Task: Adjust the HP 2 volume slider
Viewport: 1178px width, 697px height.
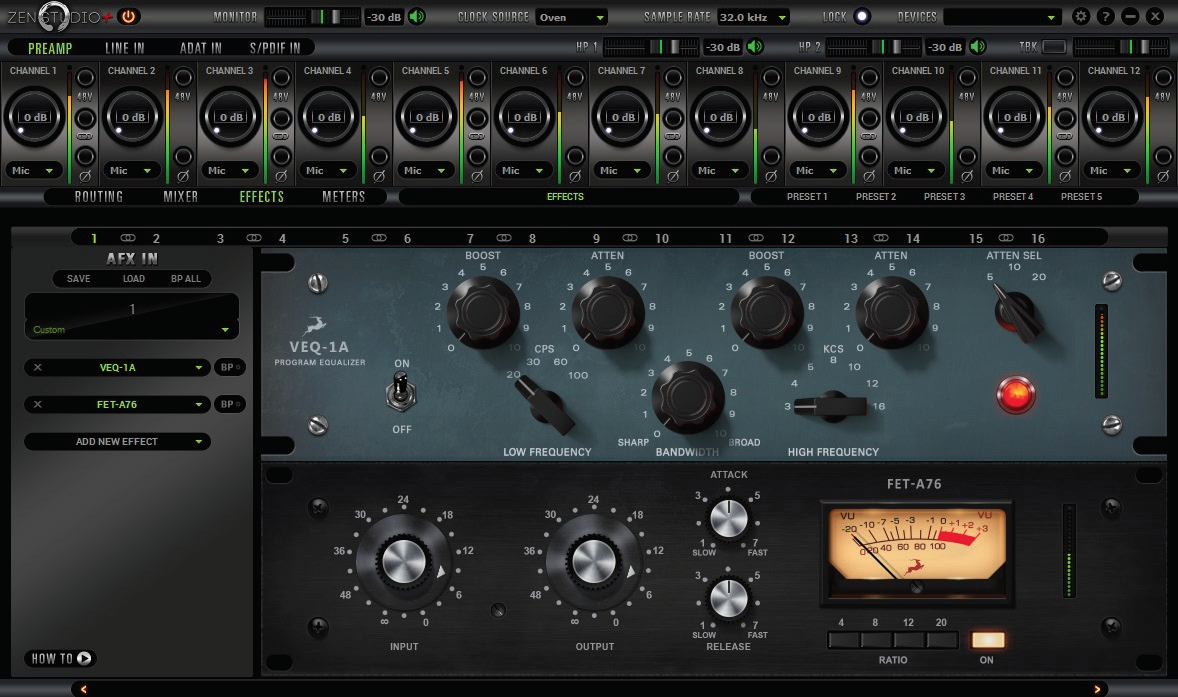Action: pos(874,47)
